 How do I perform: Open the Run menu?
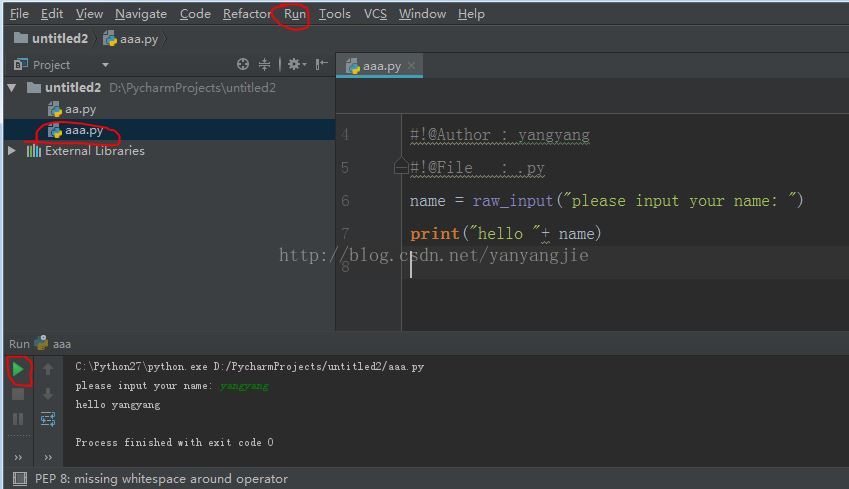point(295,14)
